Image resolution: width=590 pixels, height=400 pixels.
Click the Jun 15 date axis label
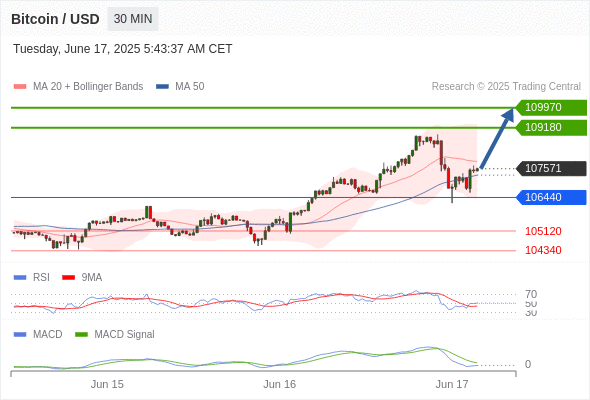tap(107, 384)
